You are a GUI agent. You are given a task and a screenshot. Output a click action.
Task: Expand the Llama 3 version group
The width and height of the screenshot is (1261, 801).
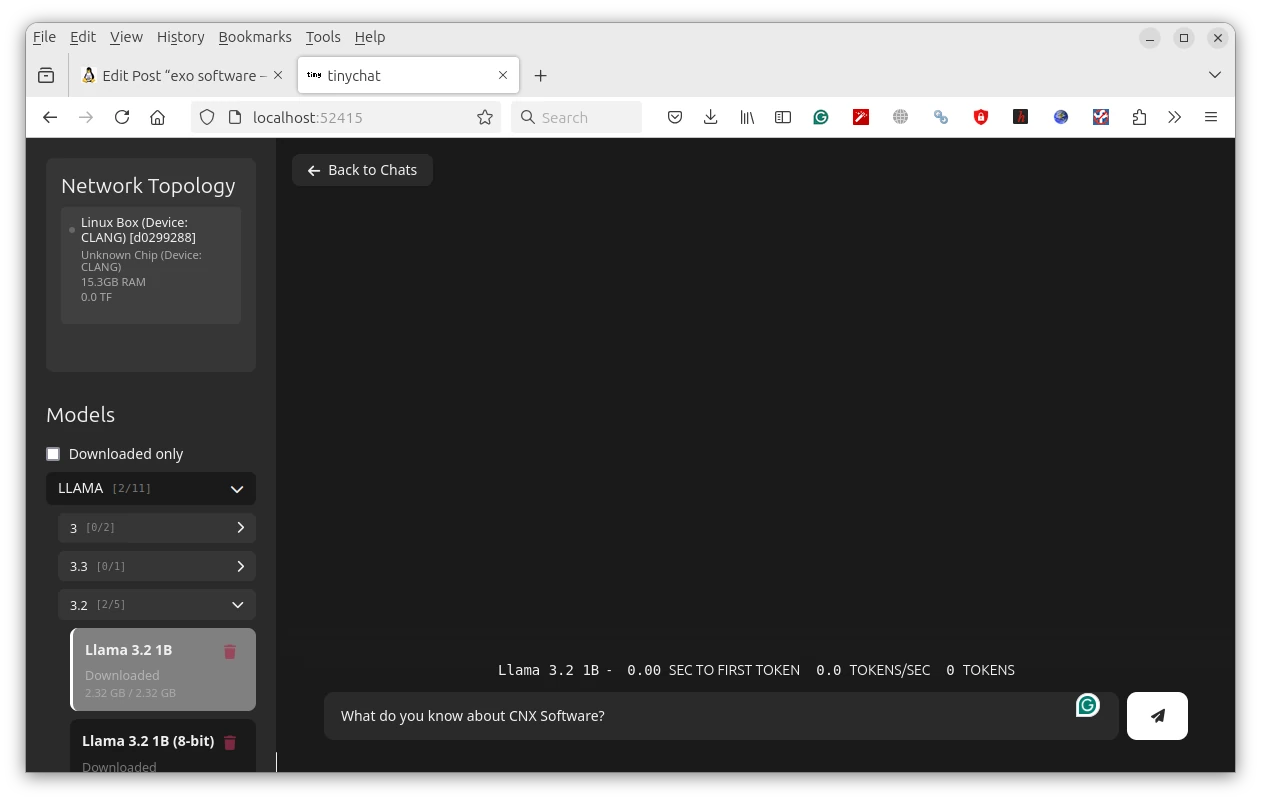click(157, 528)
